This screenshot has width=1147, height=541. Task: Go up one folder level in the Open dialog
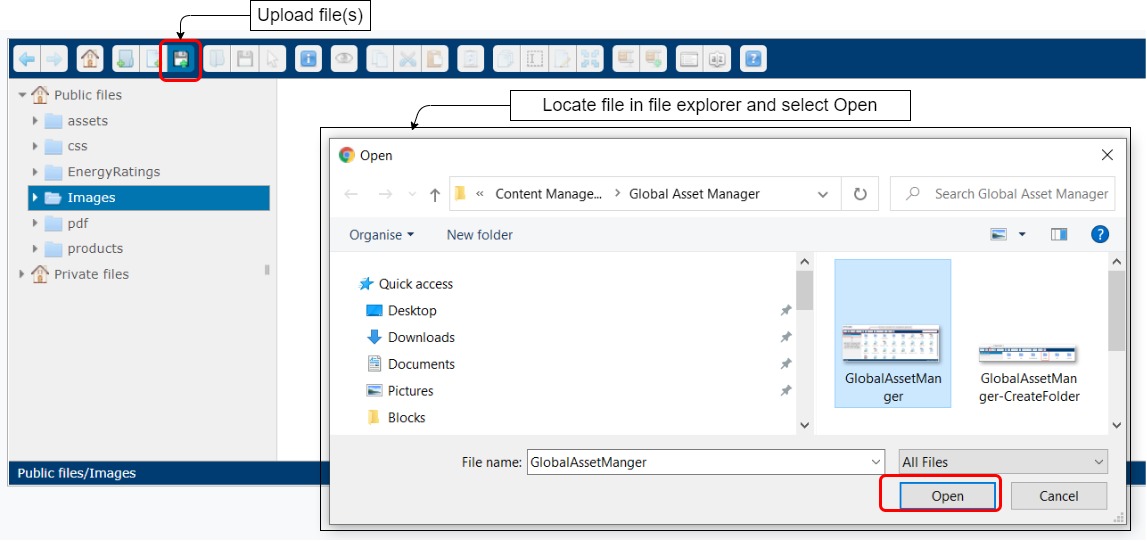coord(435,195)
